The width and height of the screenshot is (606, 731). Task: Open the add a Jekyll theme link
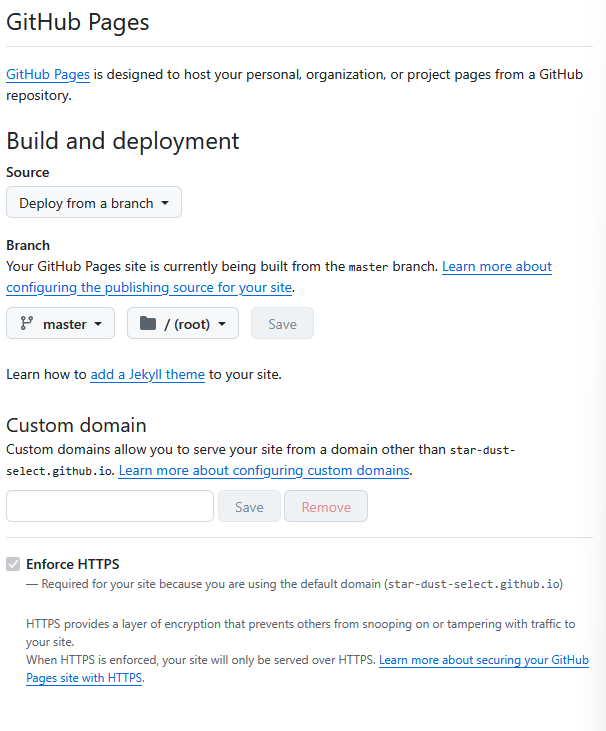tap(147, 374)
